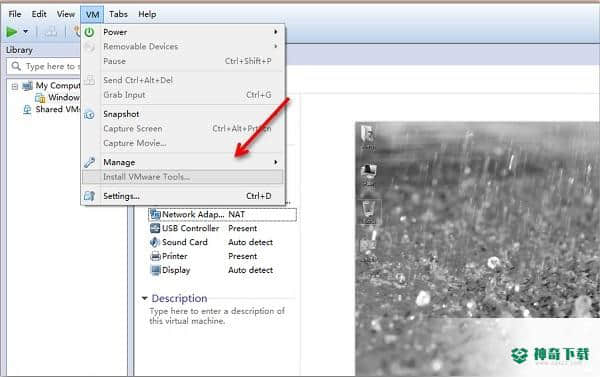
Task: Expand Manage submenu arrow
Action: pos(276,162)
